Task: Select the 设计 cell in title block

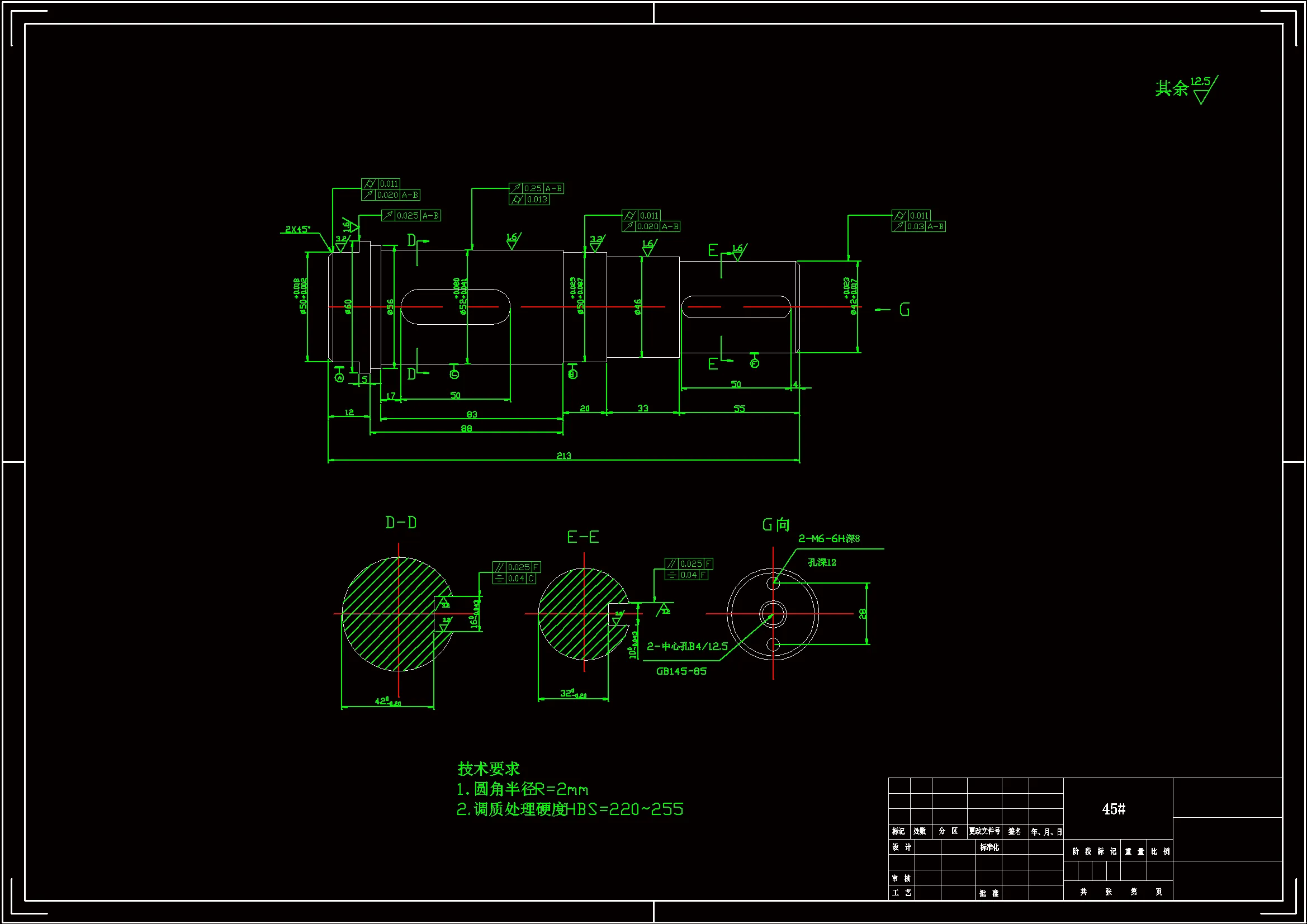Action: (x=901, y=847)
